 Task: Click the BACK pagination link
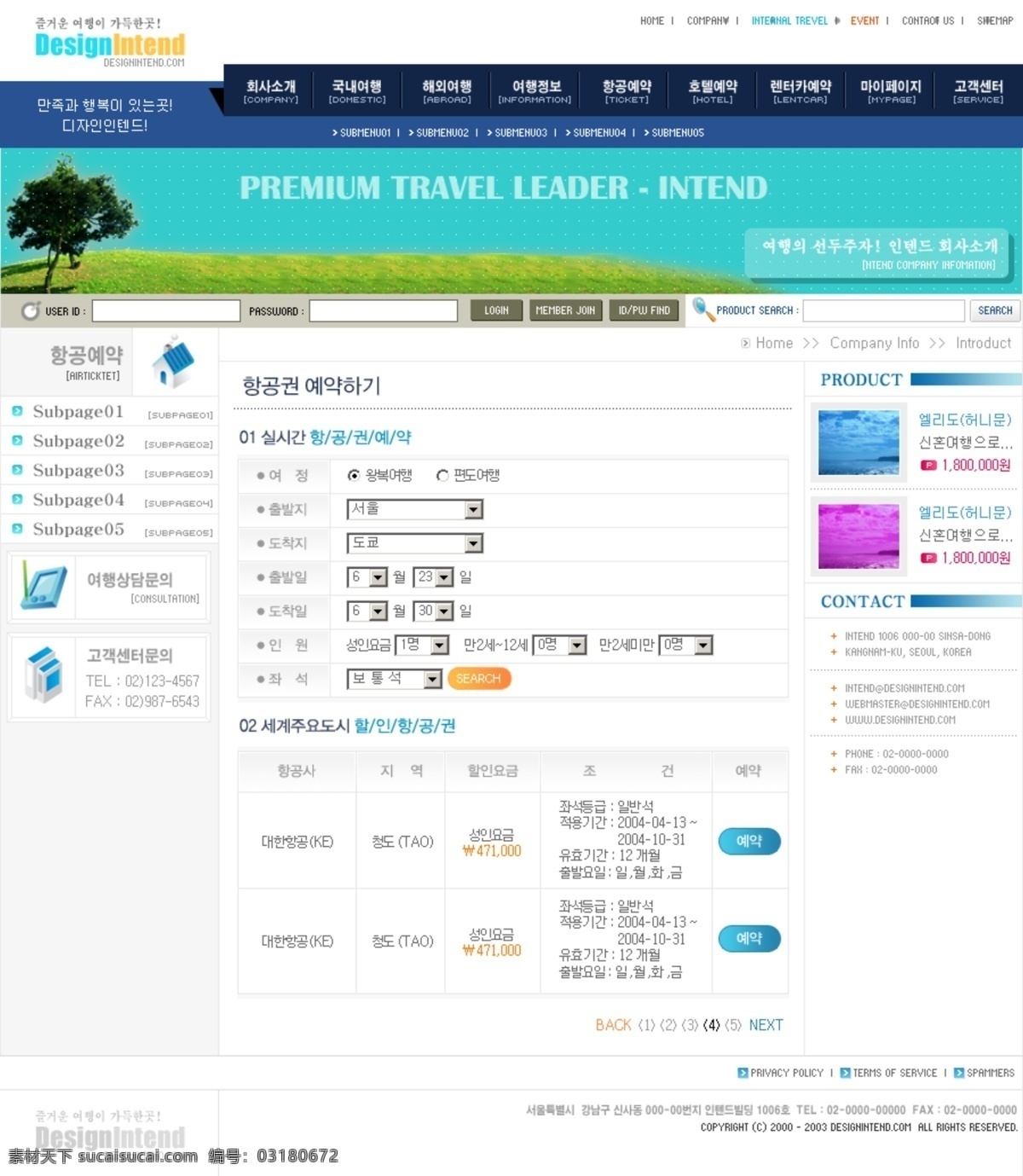(614, 1025)
